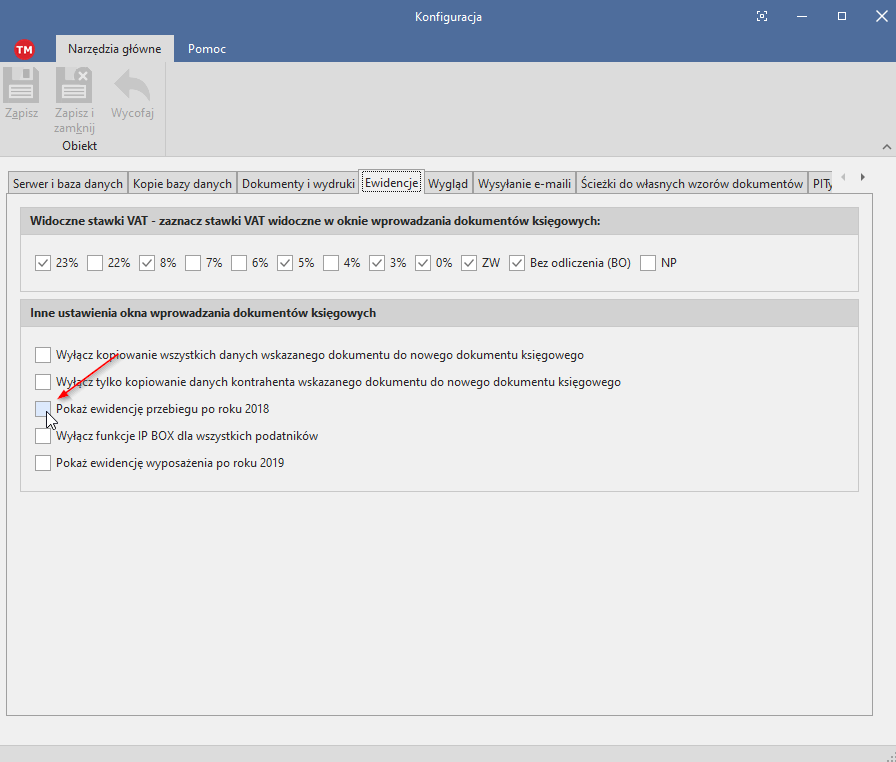Enable the 22% VAT rate checkbox
This screenshot has width=896, height=762.
[x=96, y=263]
